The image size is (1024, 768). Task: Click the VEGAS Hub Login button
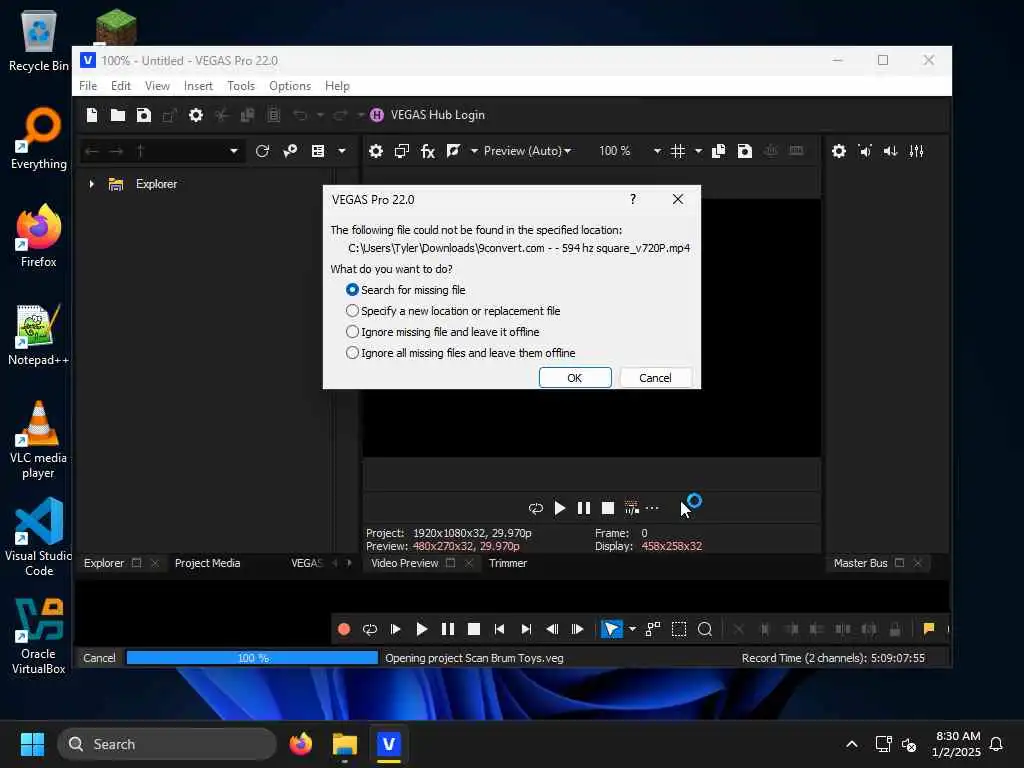(x=428, y=115)
